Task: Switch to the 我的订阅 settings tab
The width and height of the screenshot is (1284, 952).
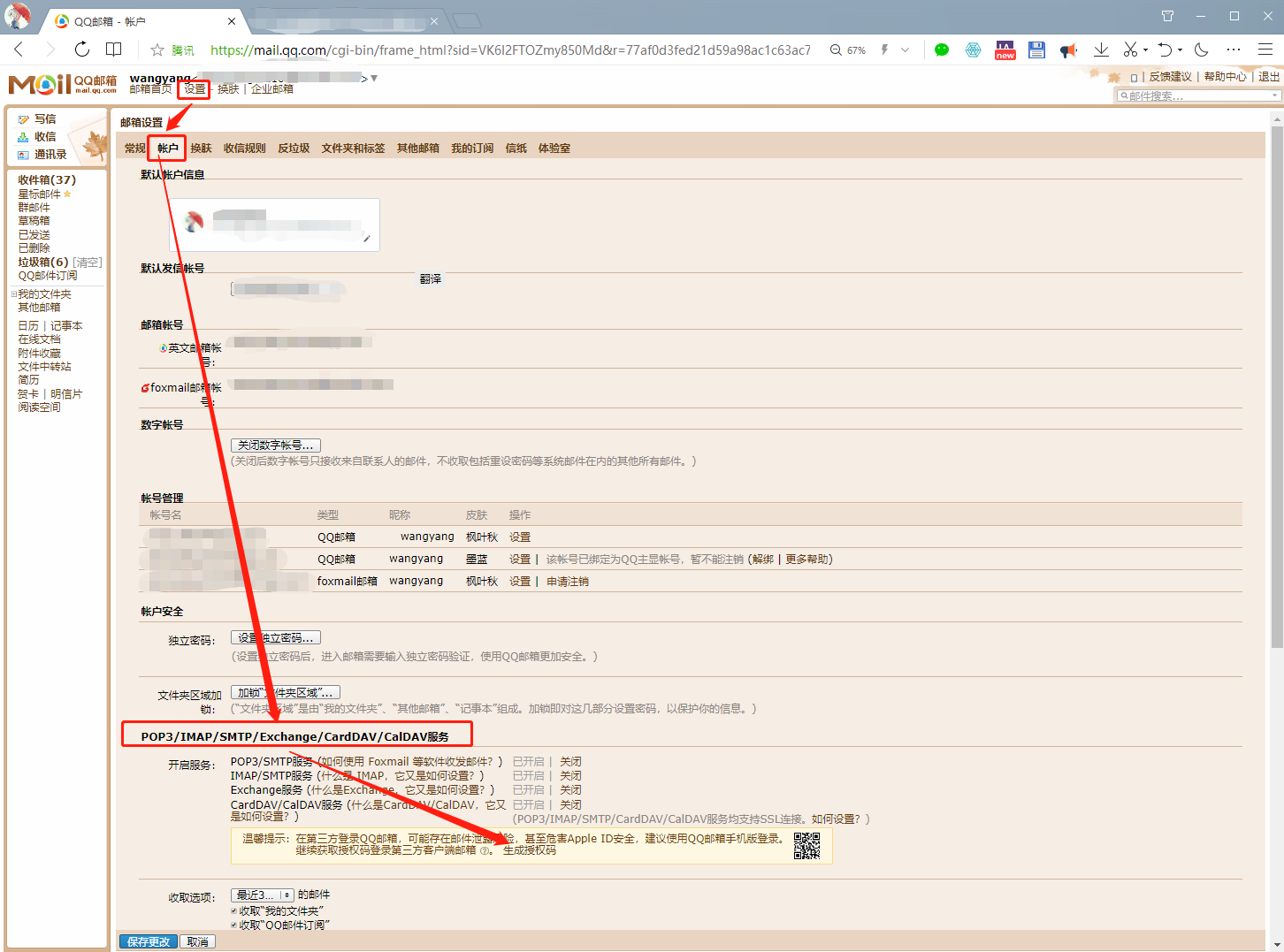Action: pyautogui.click(x=472, y=149)
